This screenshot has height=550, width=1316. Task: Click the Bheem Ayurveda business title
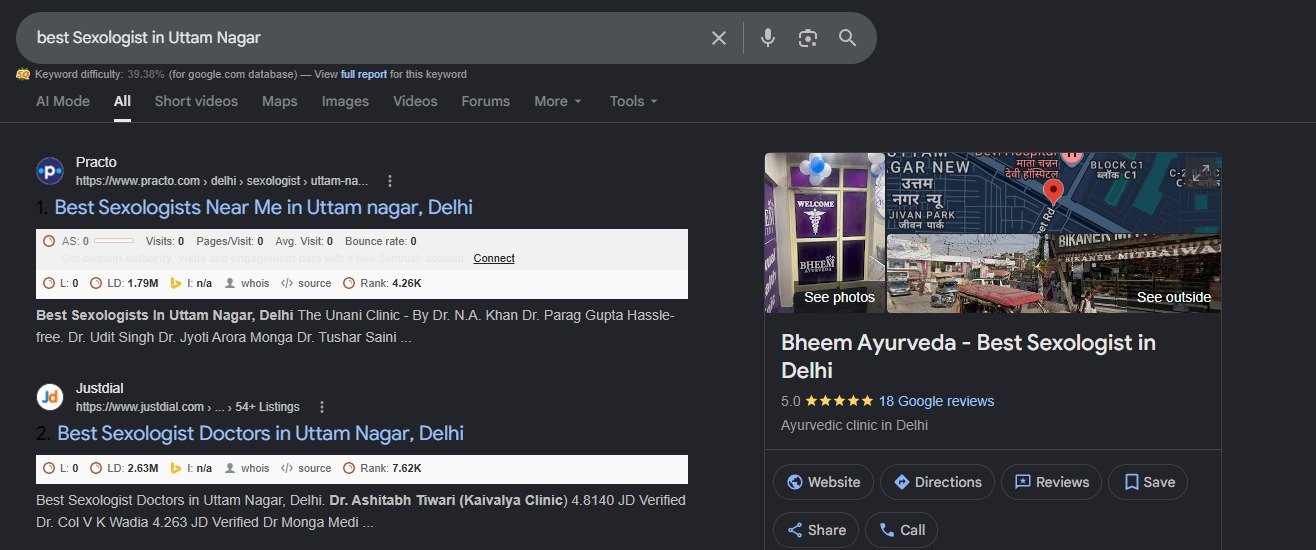(968, 356)
